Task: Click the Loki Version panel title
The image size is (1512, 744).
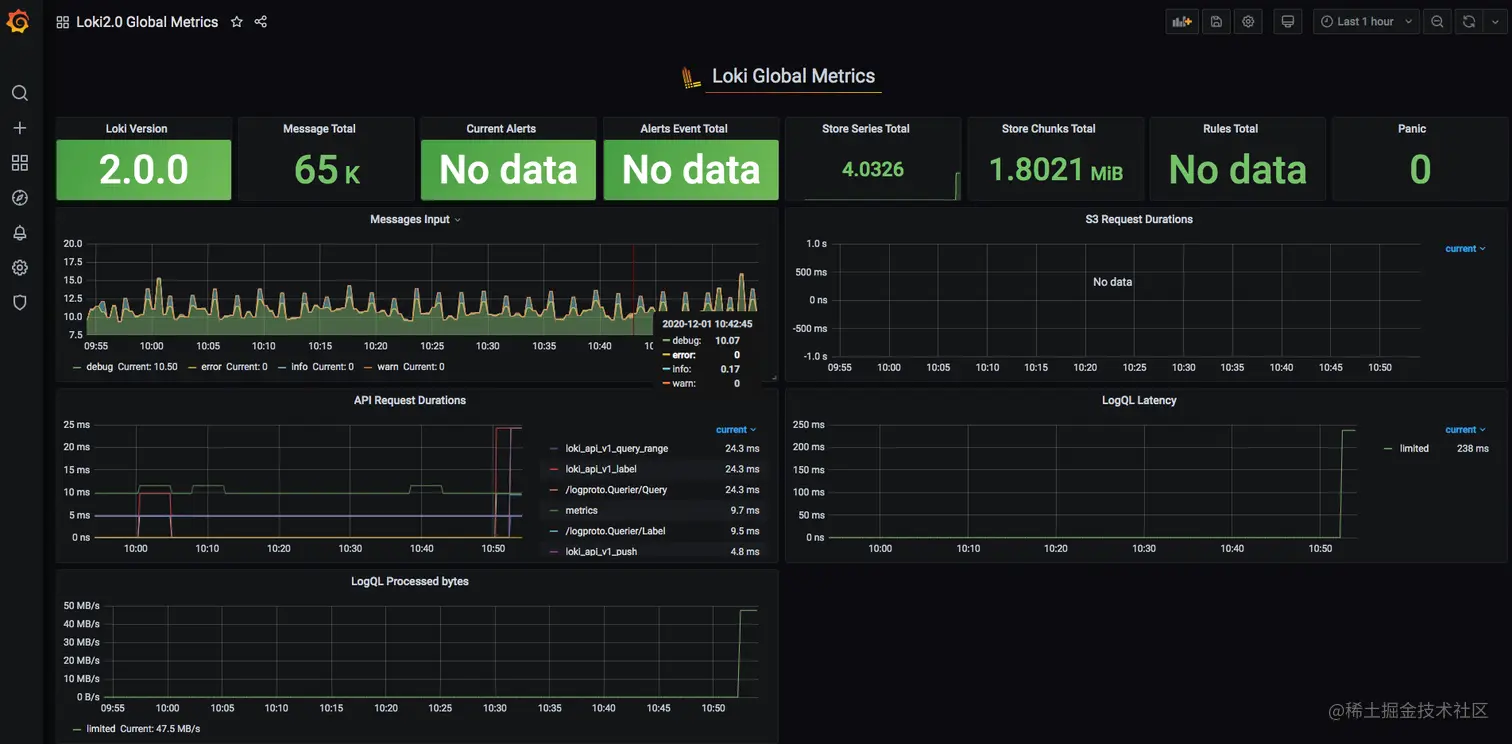Action: pos(137,129)
